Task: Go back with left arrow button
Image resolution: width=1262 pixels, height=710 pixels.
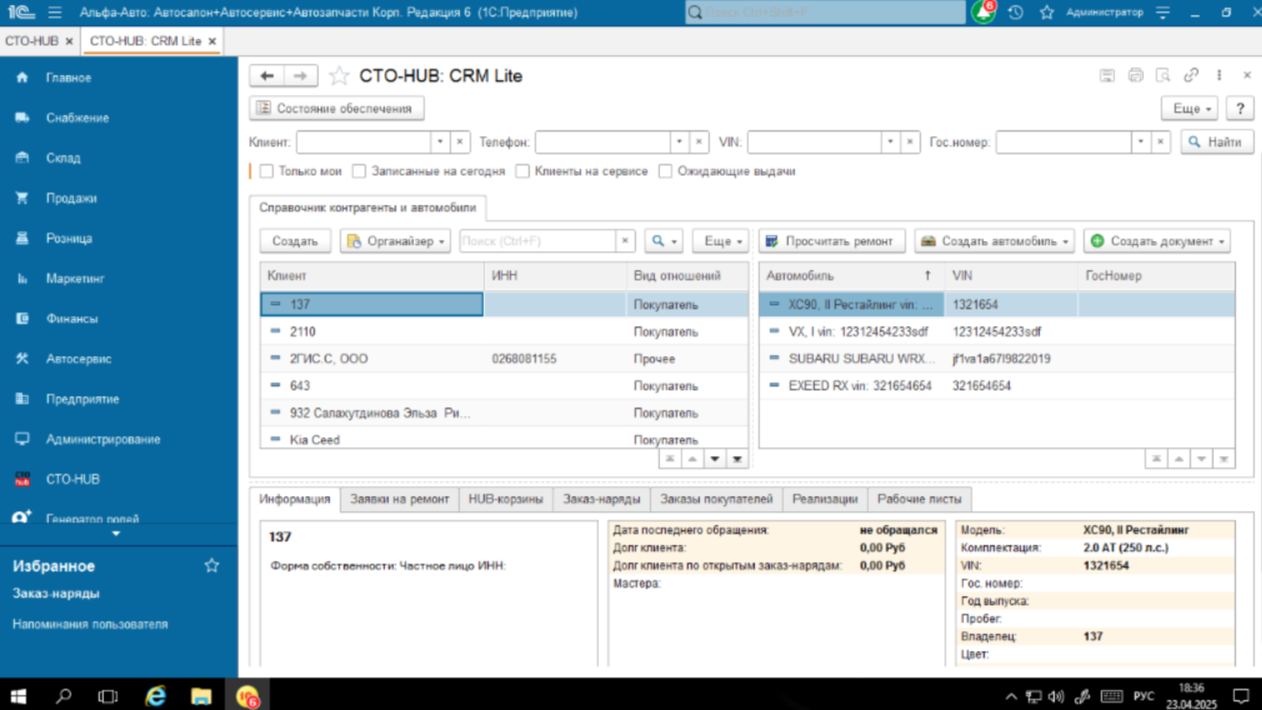Action: 267,76
